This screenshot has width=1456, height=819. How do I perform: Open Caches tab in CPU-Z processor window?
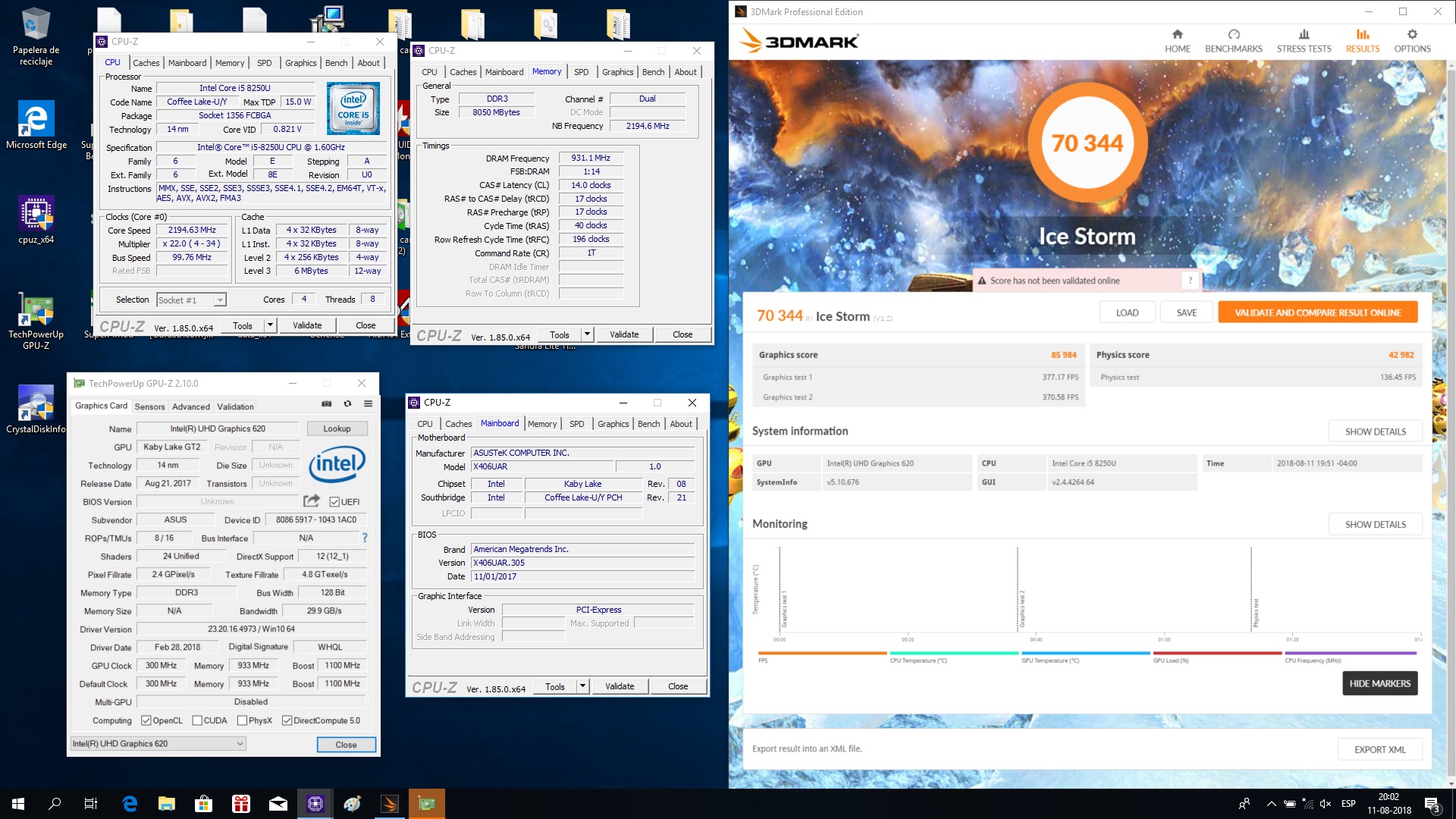(x=146, y=63)
